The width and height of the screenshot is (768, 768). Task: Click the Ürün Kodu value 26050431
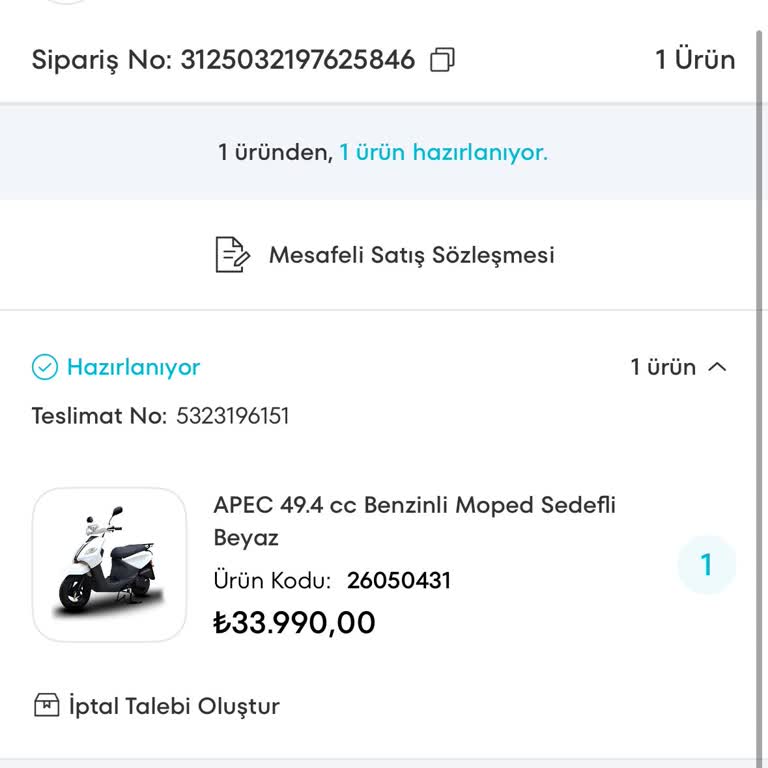399,580
